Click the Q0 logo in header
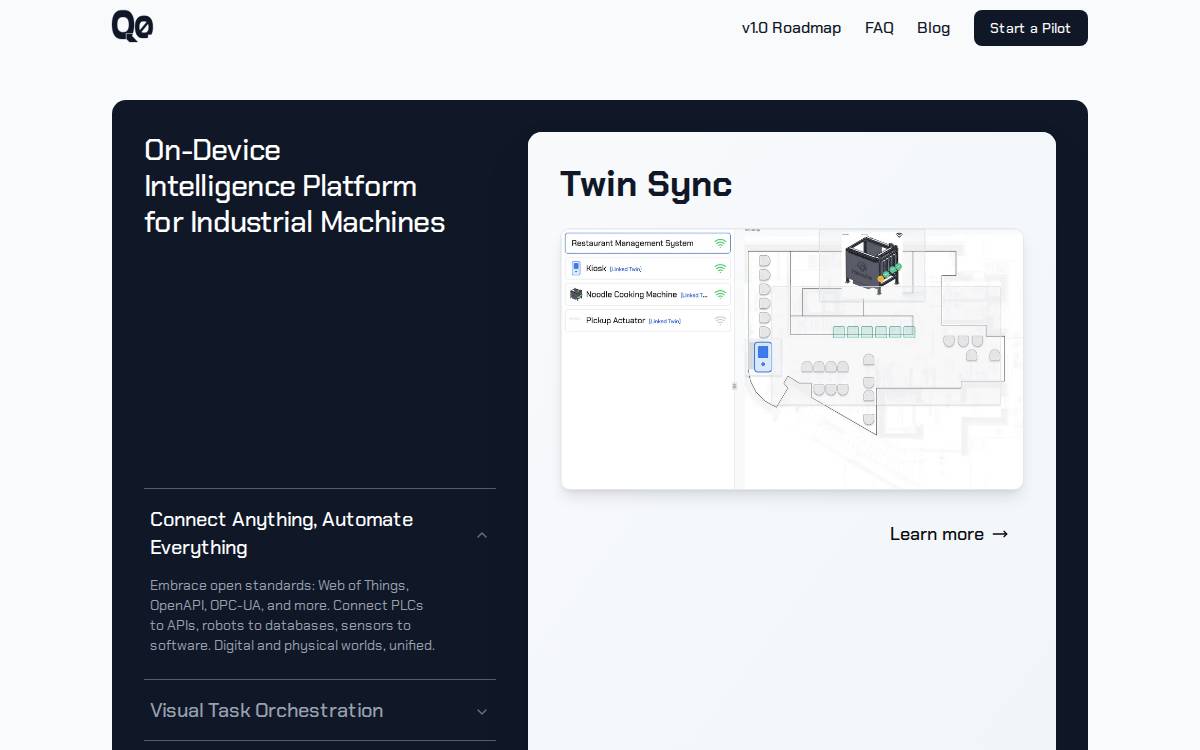Screen dimensions: 1200x750 [132, 27]
